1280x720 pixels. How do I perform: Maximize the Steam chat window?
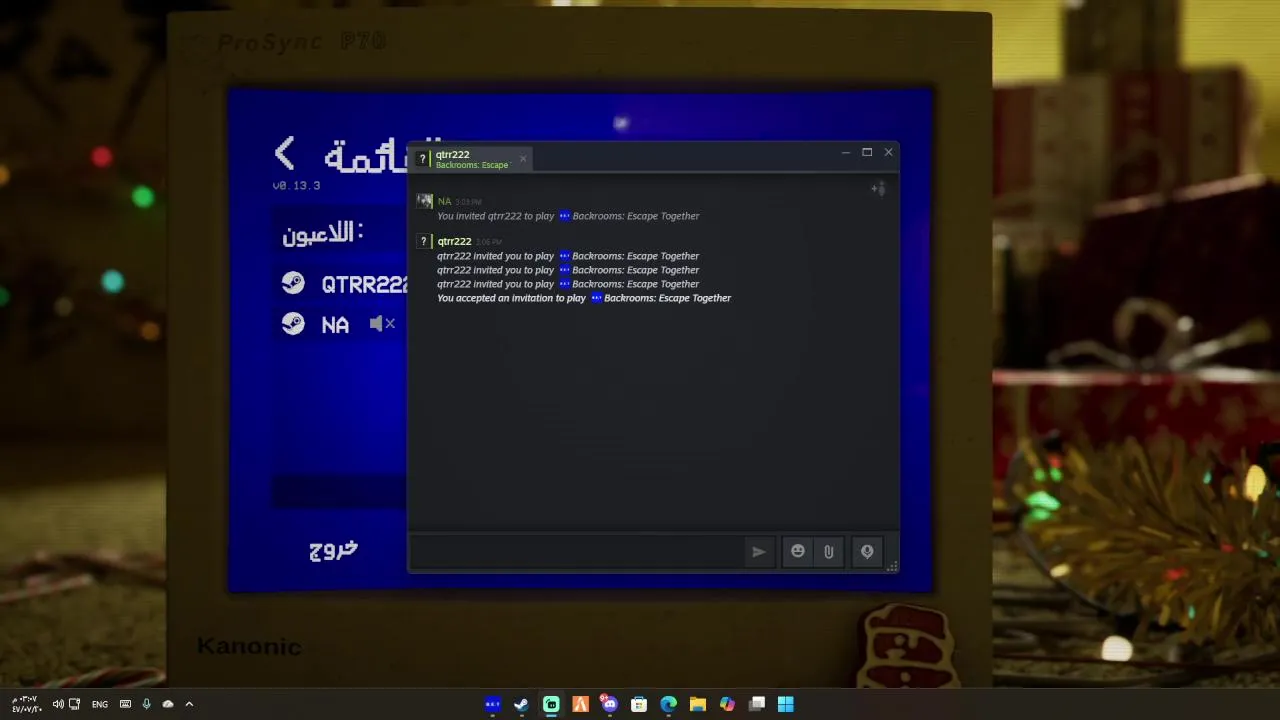[867, 152]
